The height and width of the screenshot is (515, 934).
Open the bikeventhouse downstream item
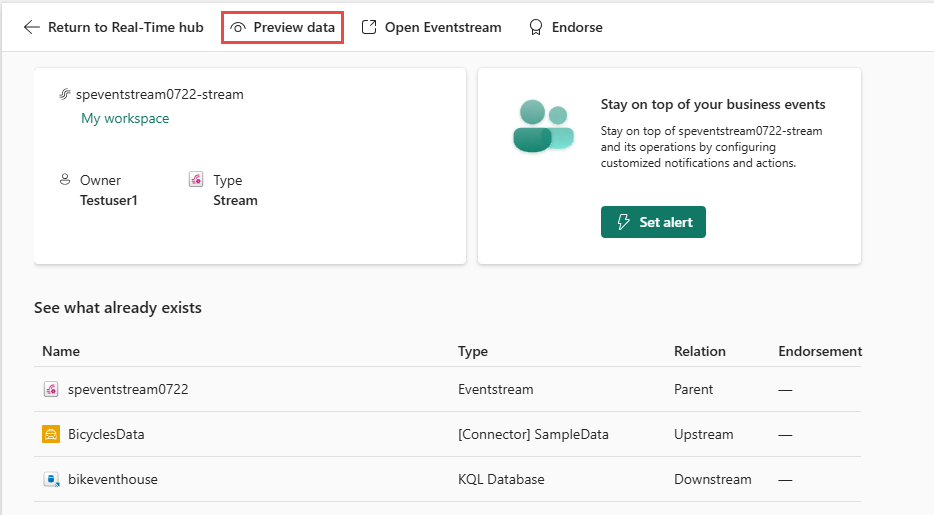(113, 479)
